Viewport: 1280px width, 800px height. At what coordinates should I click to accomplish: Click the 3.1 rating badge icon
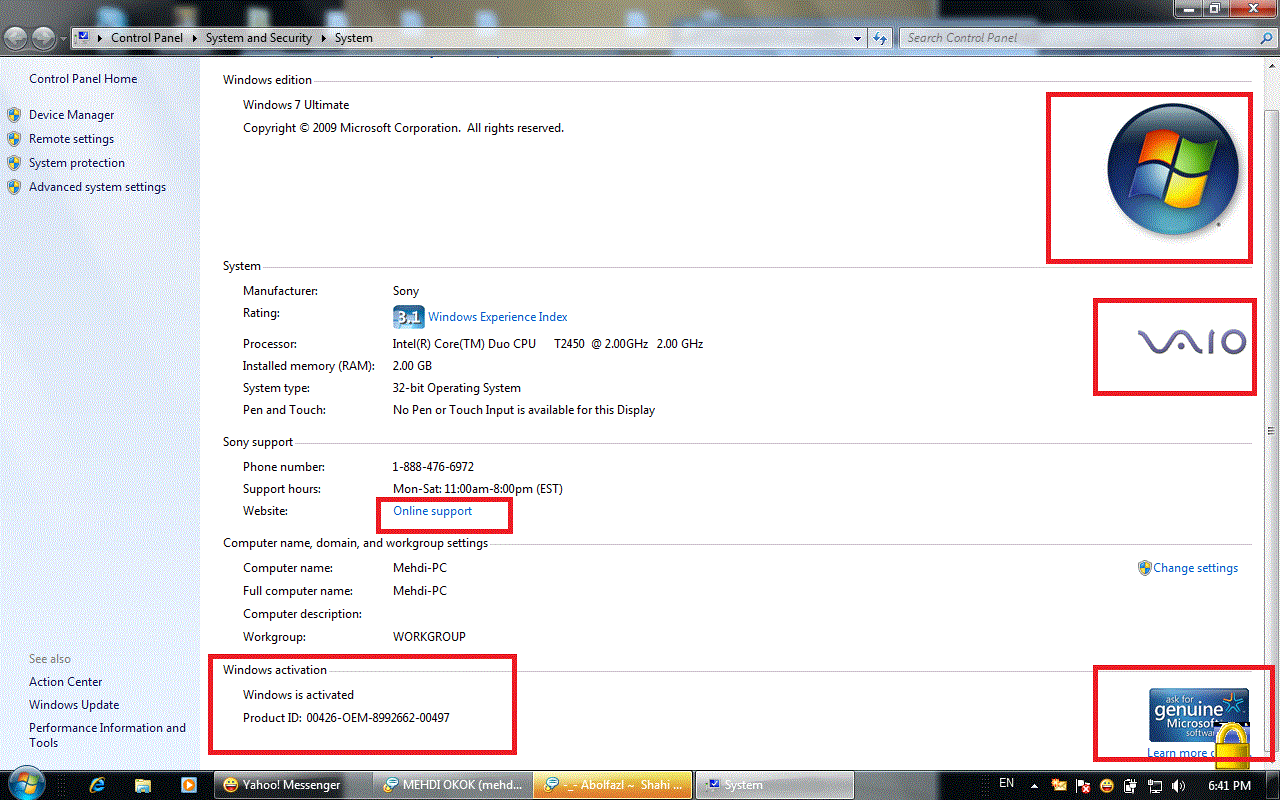click(x=408, y=317)
